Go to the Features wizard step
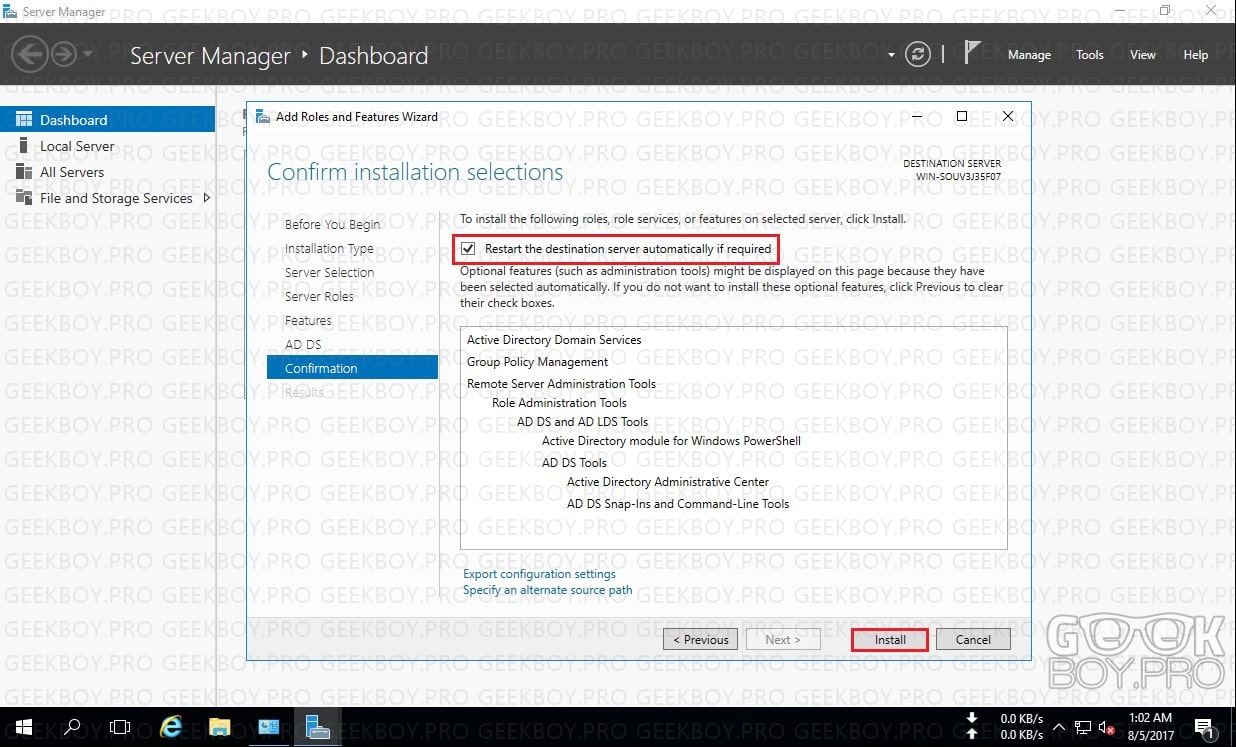This screenshot has height=747, width=1236. tap(308, 320)
